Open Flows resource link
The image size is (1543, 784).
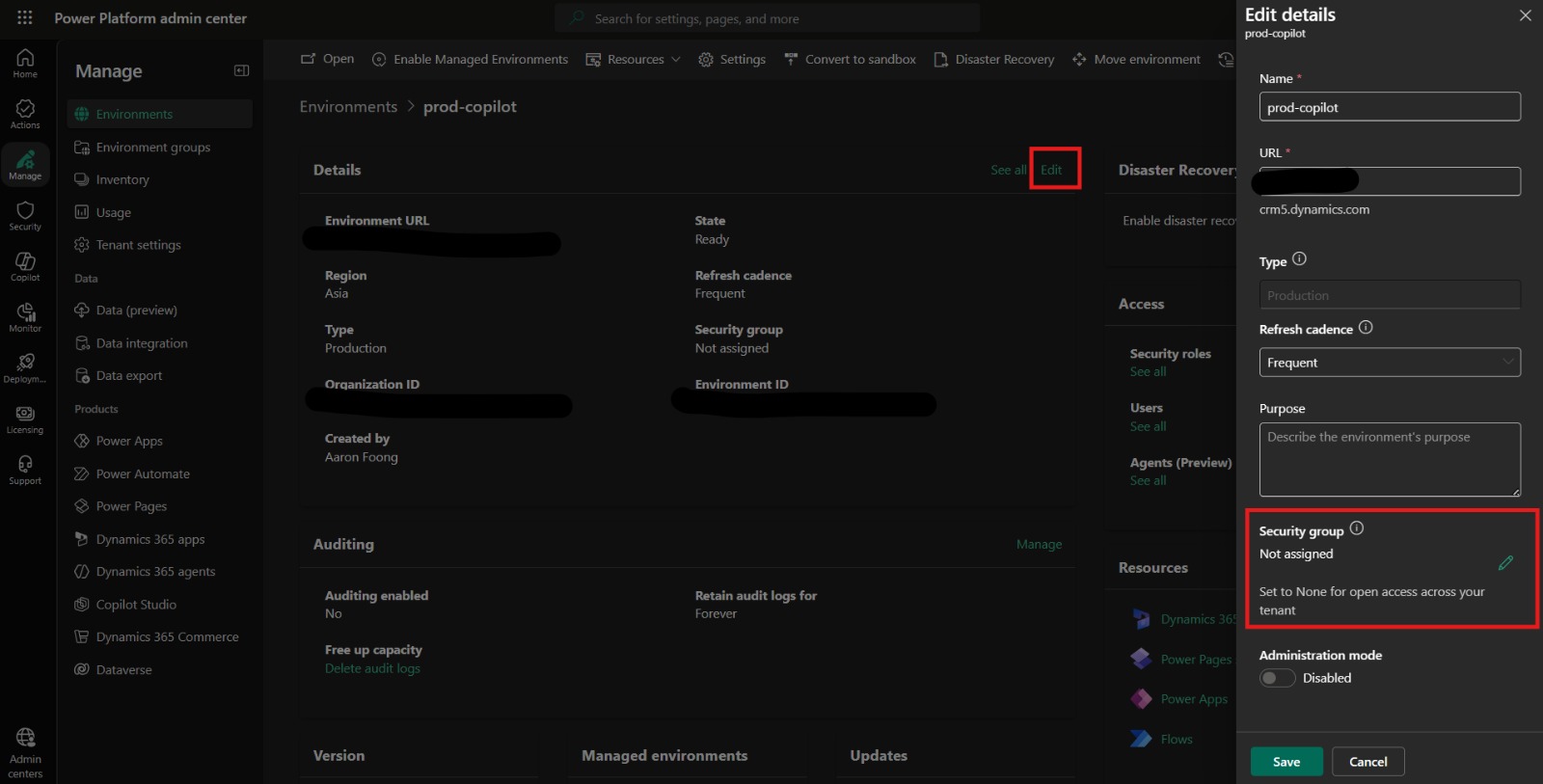pyautogui.click(x=1177, y=739)
